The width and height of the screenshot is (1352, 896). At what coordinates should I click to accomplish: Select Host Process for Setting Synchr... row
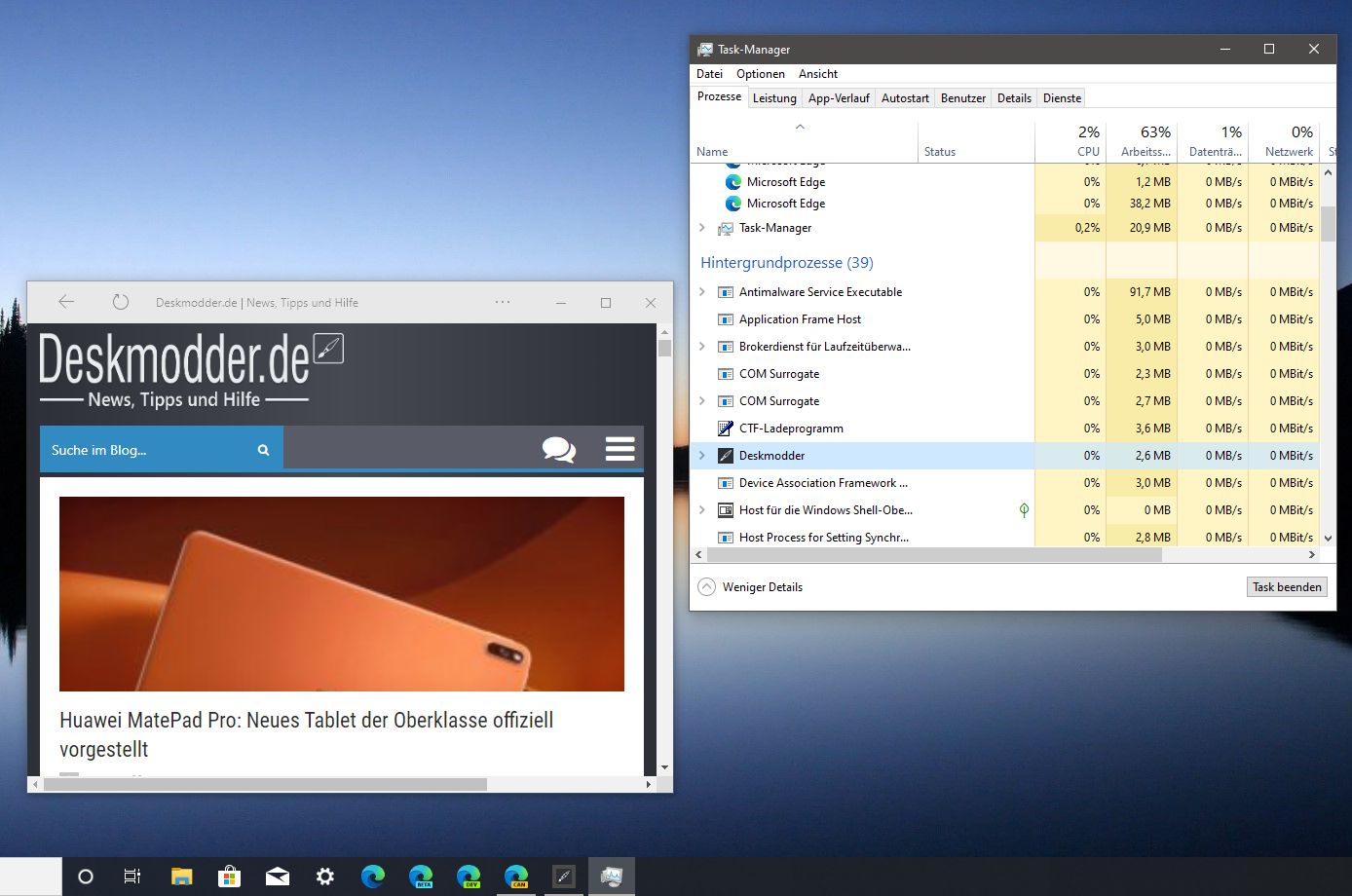pos(1007,536)
